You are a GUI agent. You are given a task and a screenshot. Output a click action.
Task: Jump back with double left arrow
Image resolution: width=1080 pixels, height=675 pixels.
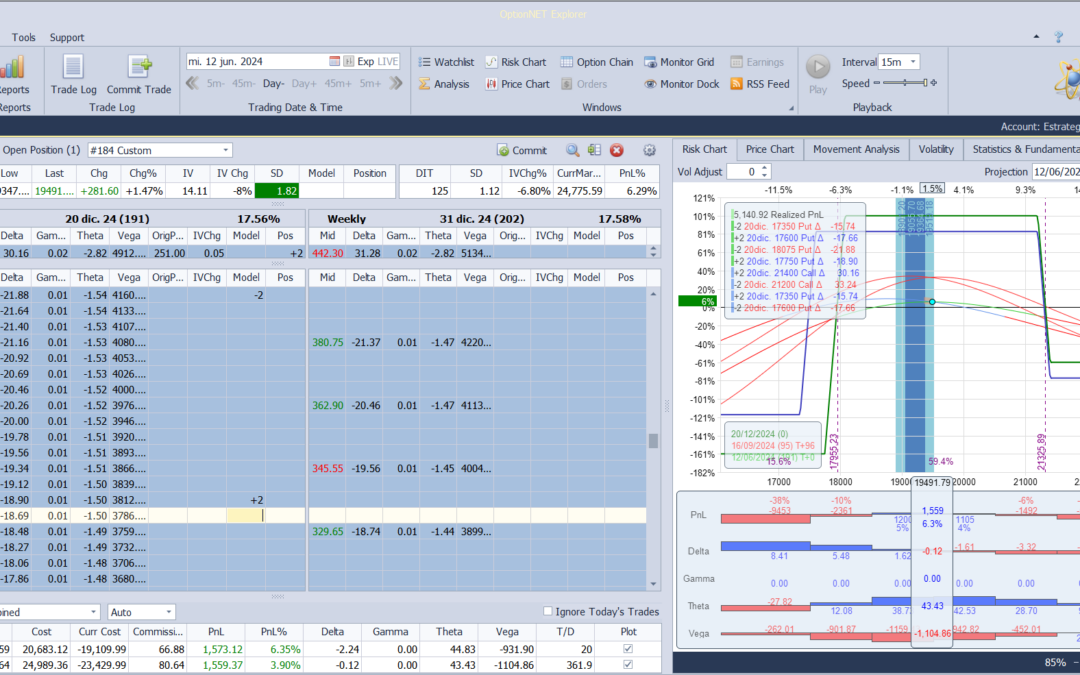tap(192, 83)
